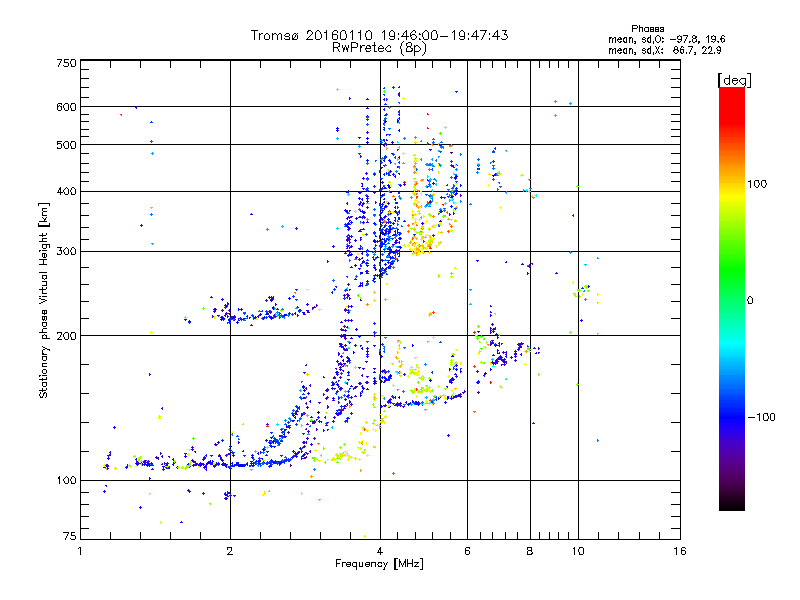Click the frequency axis label "1"

tap(80, 551)
